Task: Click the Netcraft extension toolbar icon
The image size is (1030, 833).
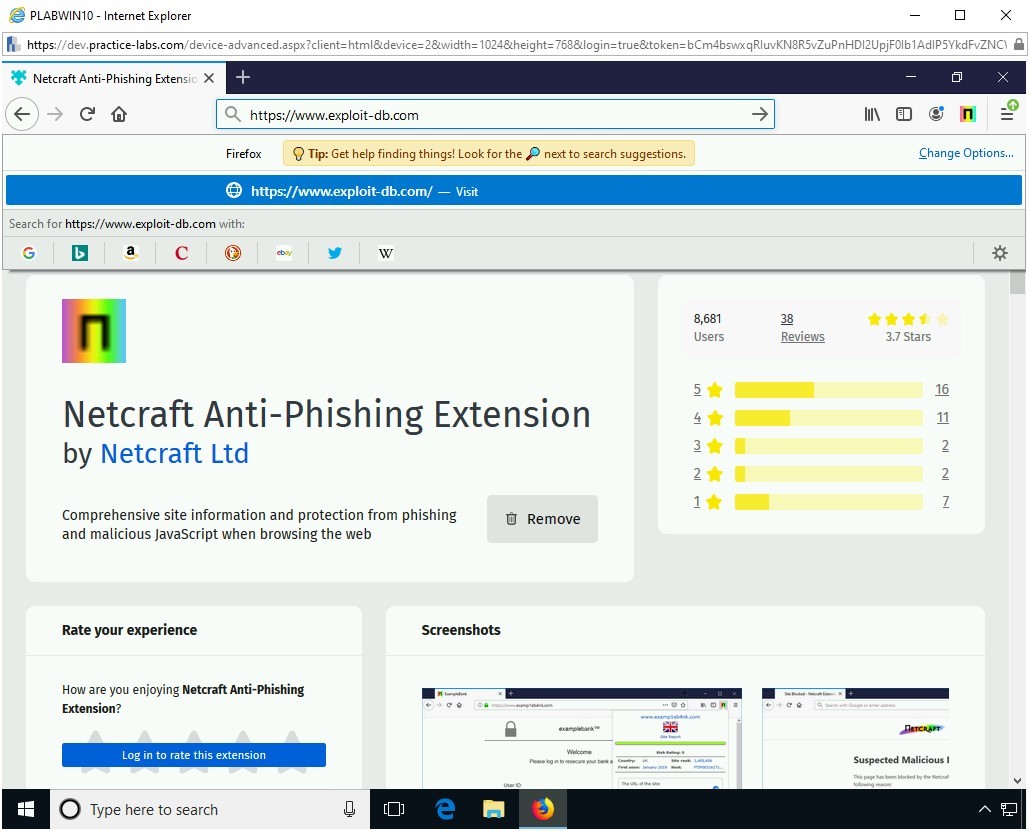Action: [967, 114]
